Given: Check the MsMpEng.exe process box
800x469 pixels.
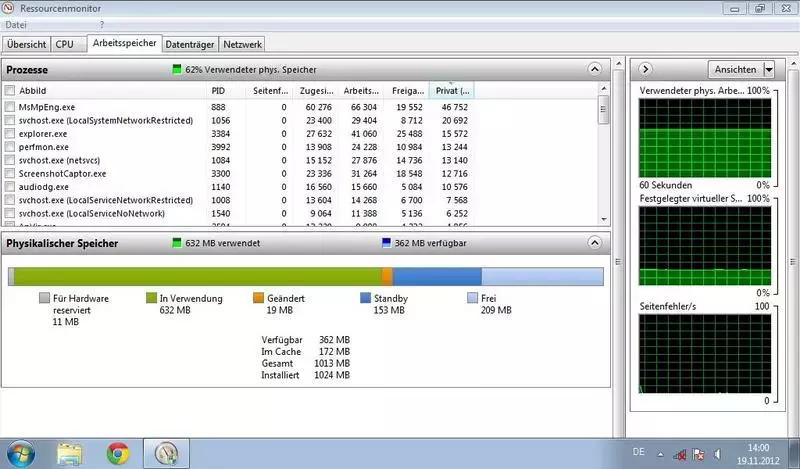Looking at the screenshot, I should [x=10, y=107].
